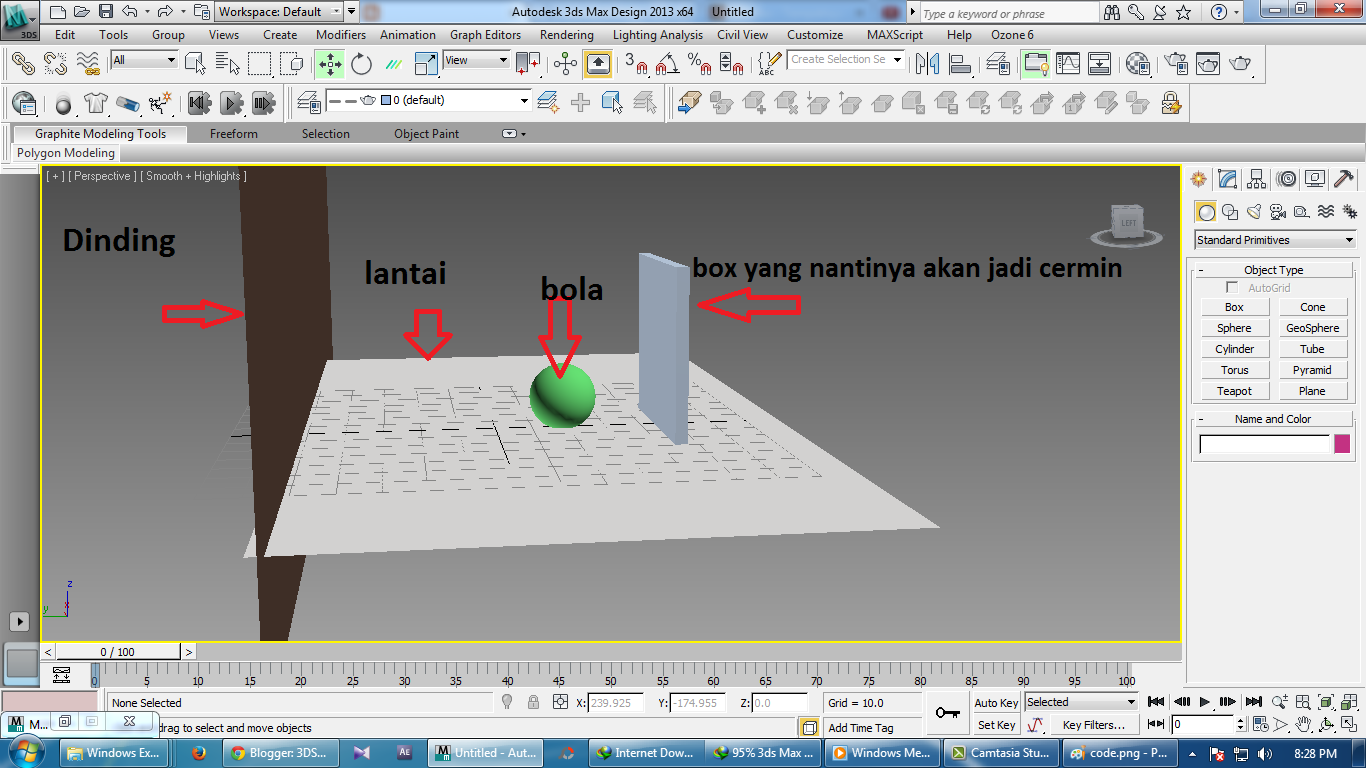Open the Workspace: Default dropdown
1366x768 pixels.
coord(279,12)
